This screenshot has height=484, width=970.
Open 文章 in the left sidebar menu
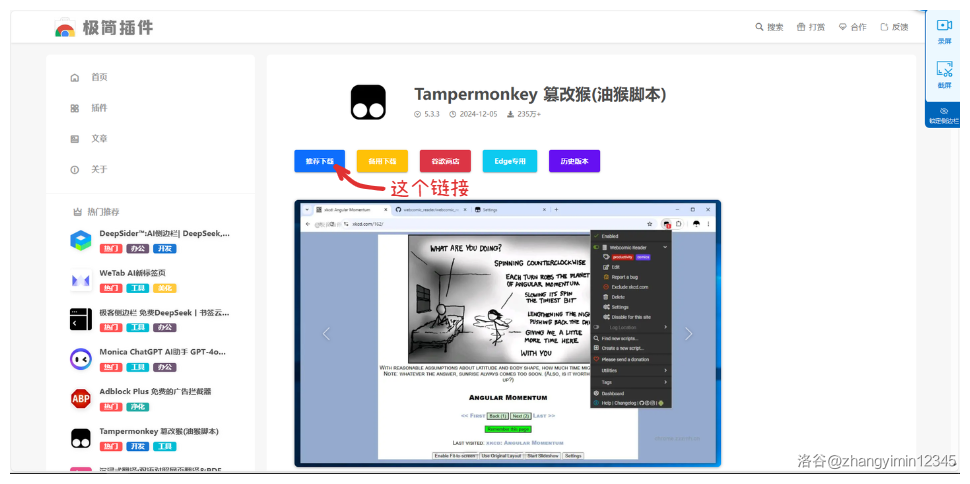[x=98, y=139]
